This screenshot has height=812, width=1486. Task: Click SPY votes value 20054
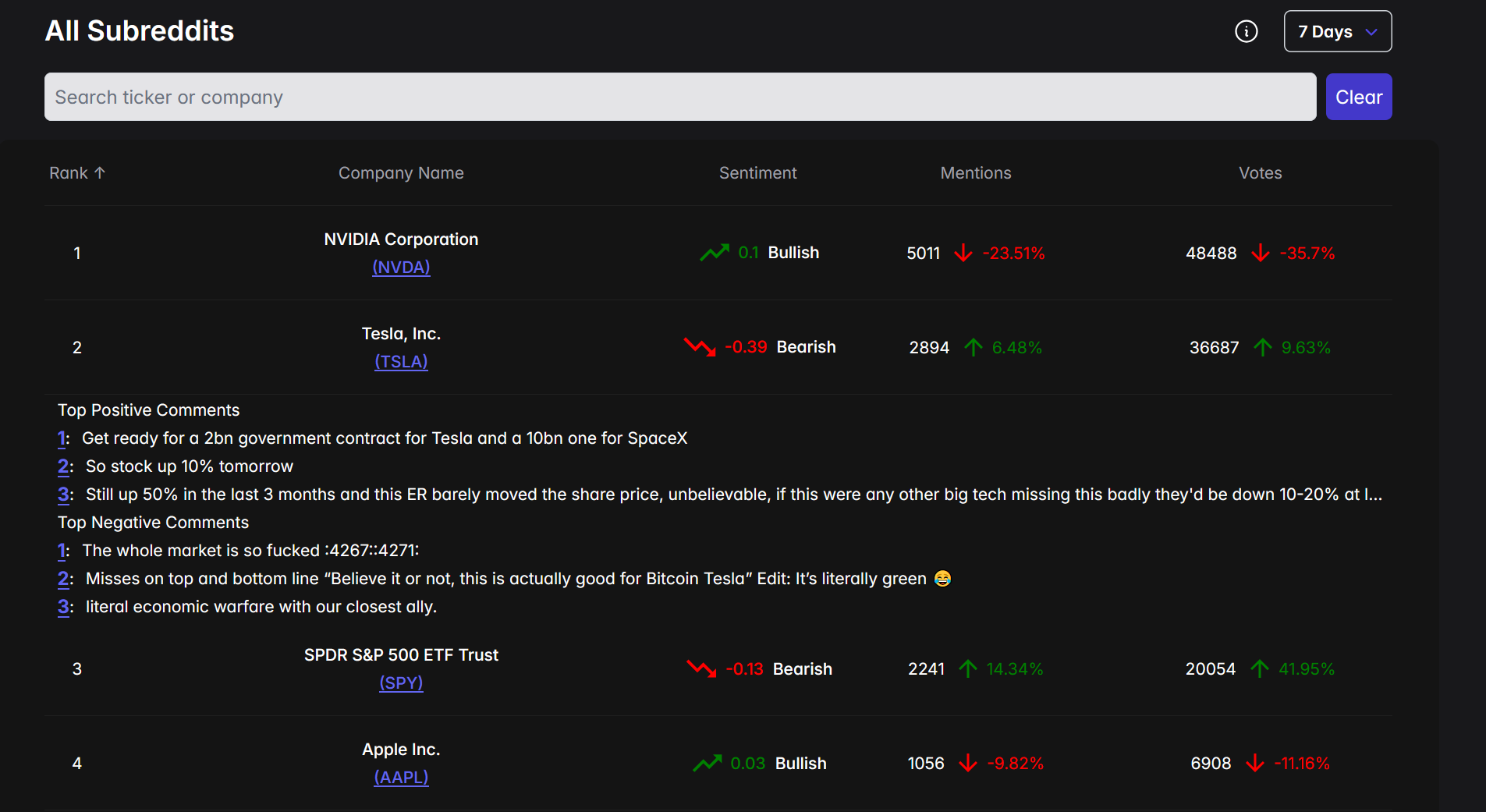click(1211, 668)
